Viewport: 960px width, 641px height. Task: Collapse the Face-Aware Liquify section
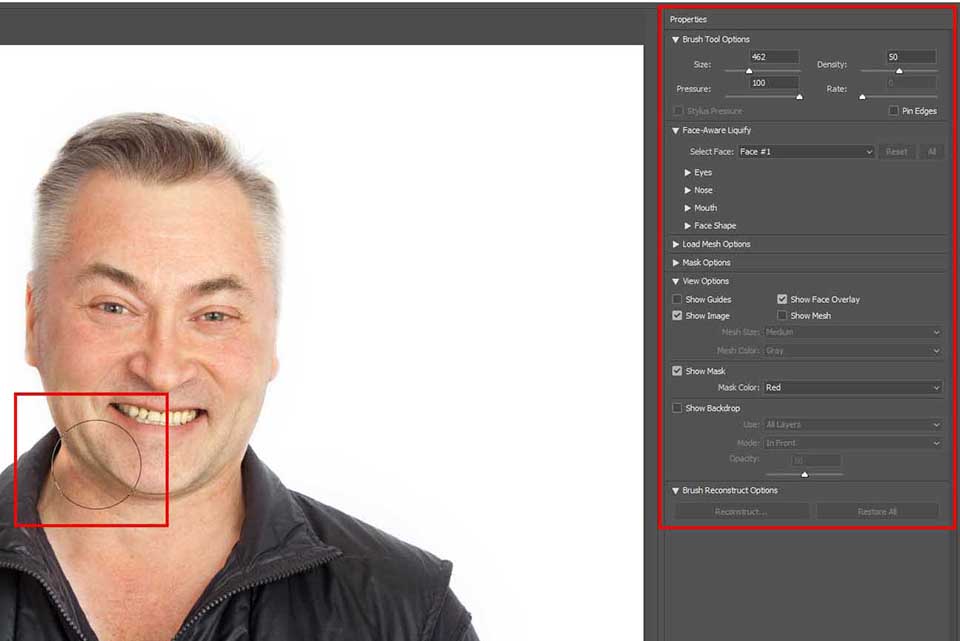click(677, 130)
